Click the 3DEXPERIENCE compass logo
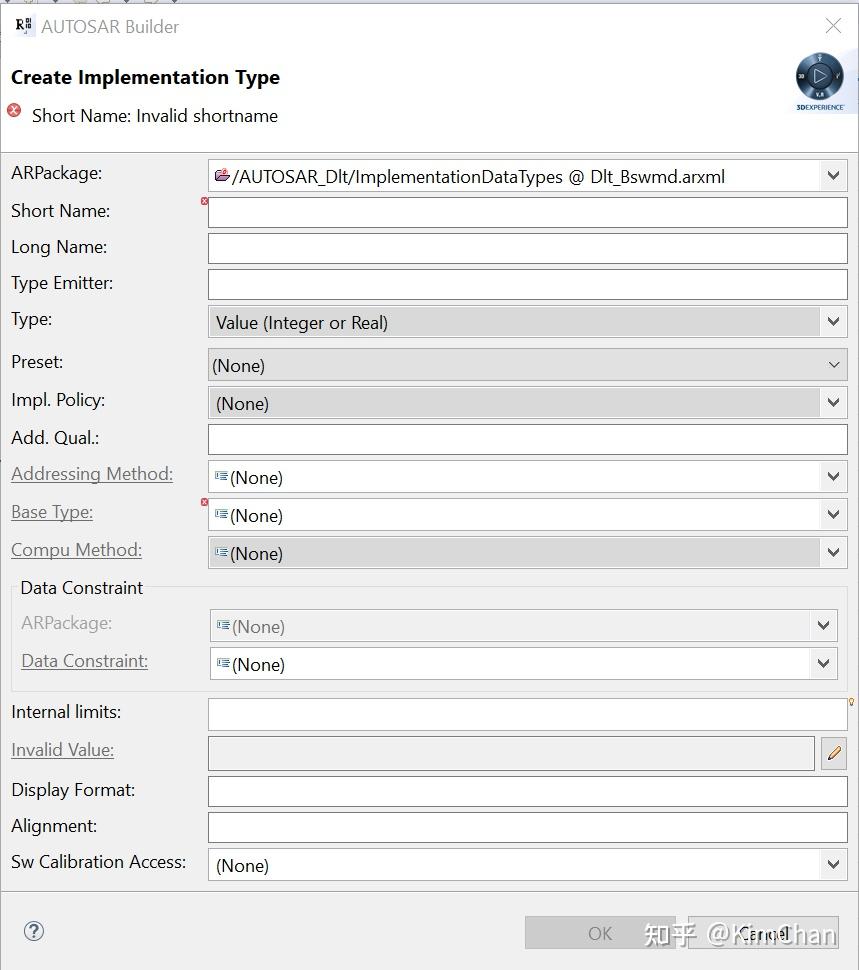The image size is (859, 970). (820, 79)
